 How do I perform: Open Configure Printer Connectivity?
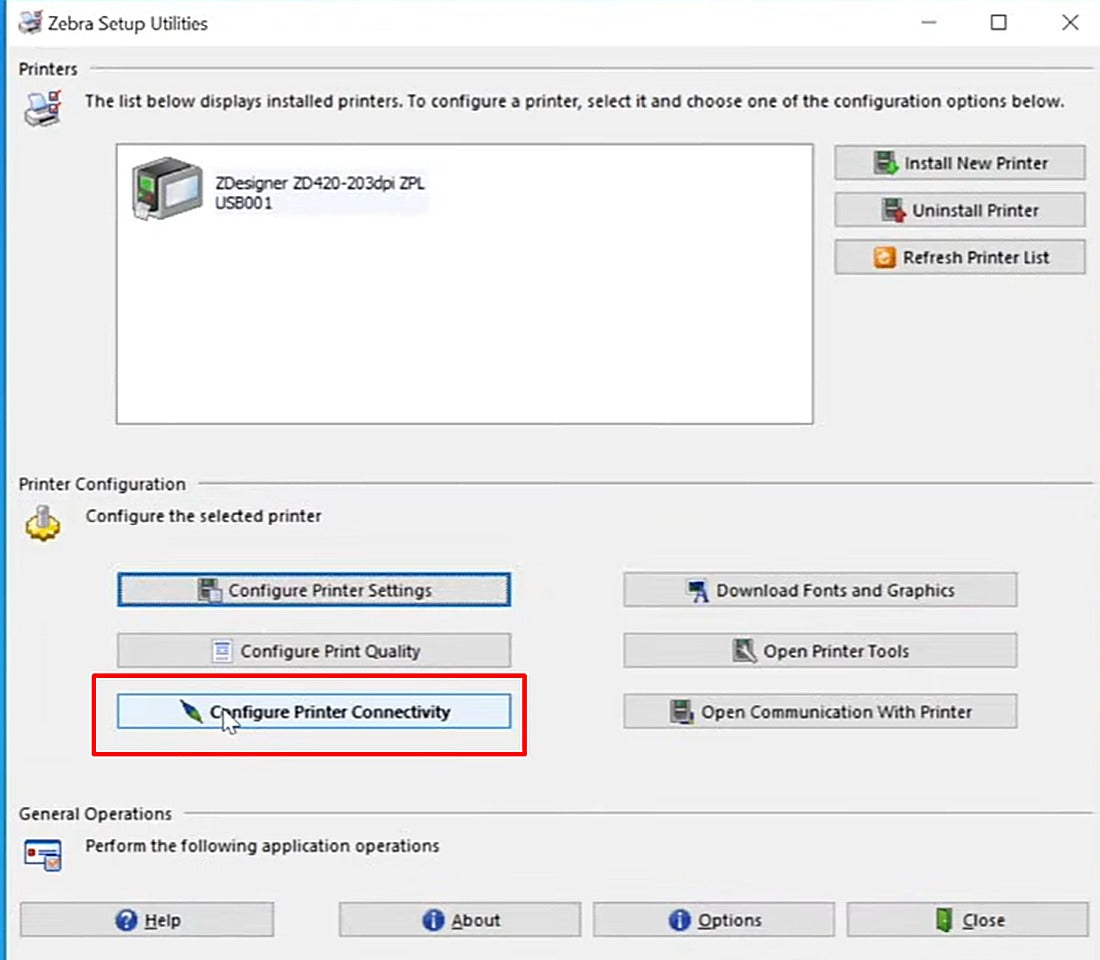[x=314, y=712]
